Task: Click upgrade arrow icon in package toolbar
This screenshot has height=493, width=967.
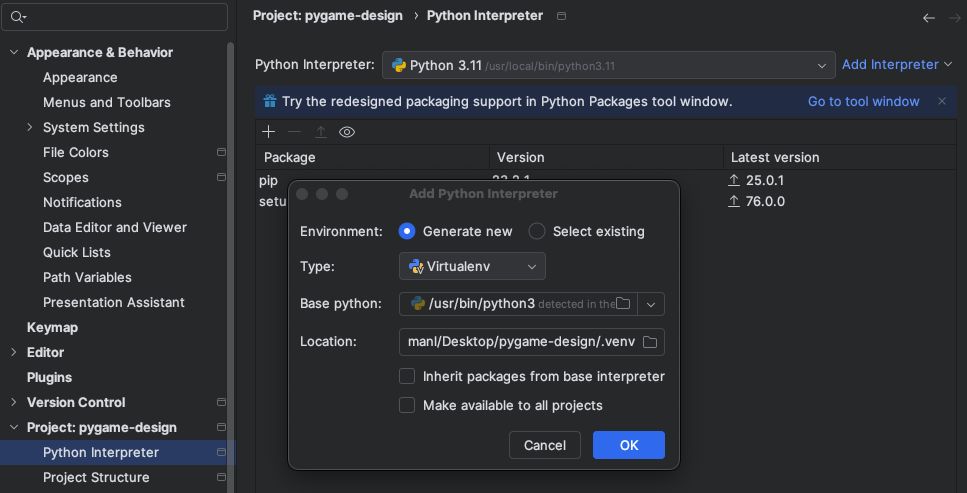Action: [x=321, y=132]
